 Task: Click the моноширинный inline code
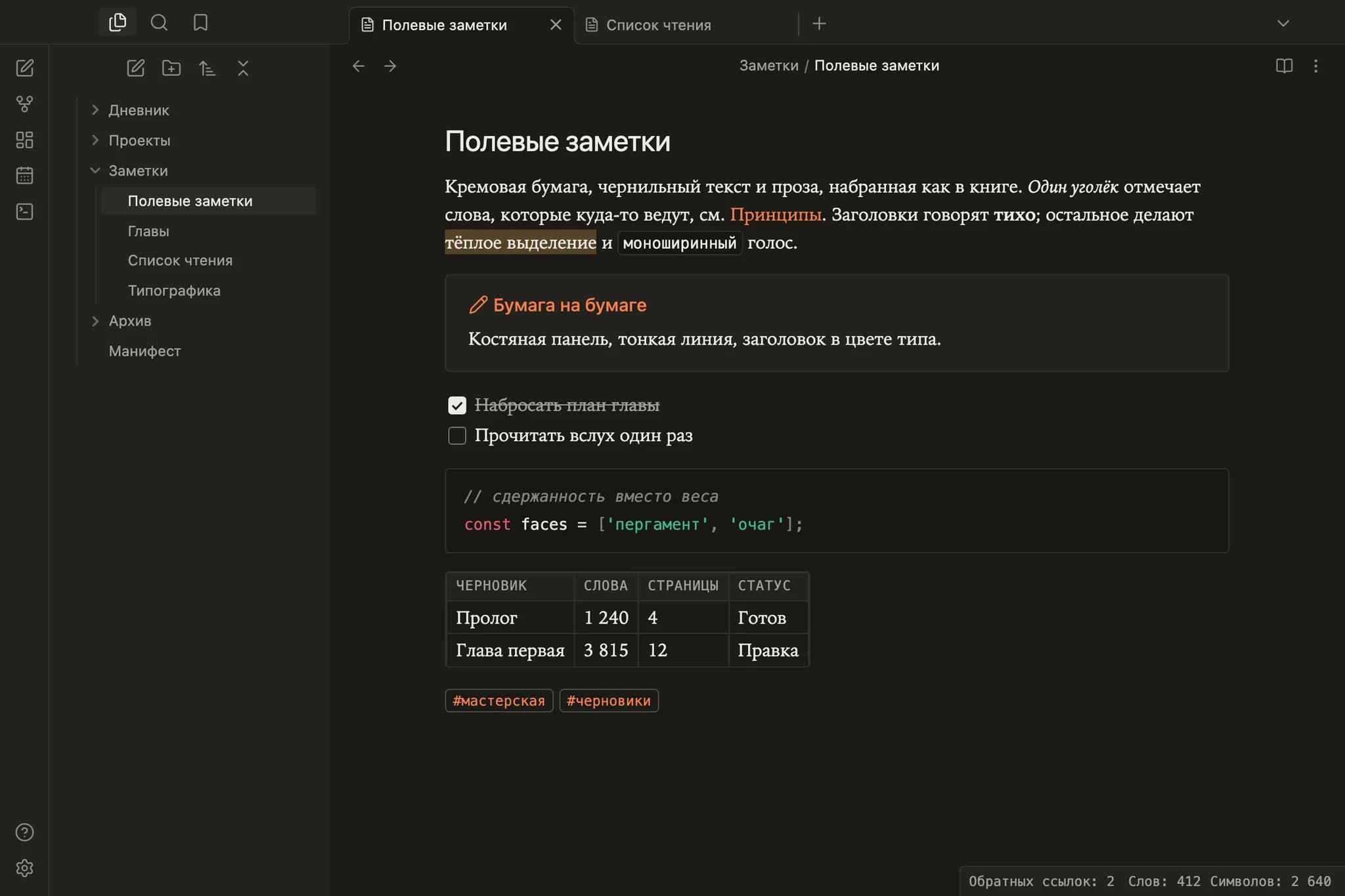[x=680, y=243]
